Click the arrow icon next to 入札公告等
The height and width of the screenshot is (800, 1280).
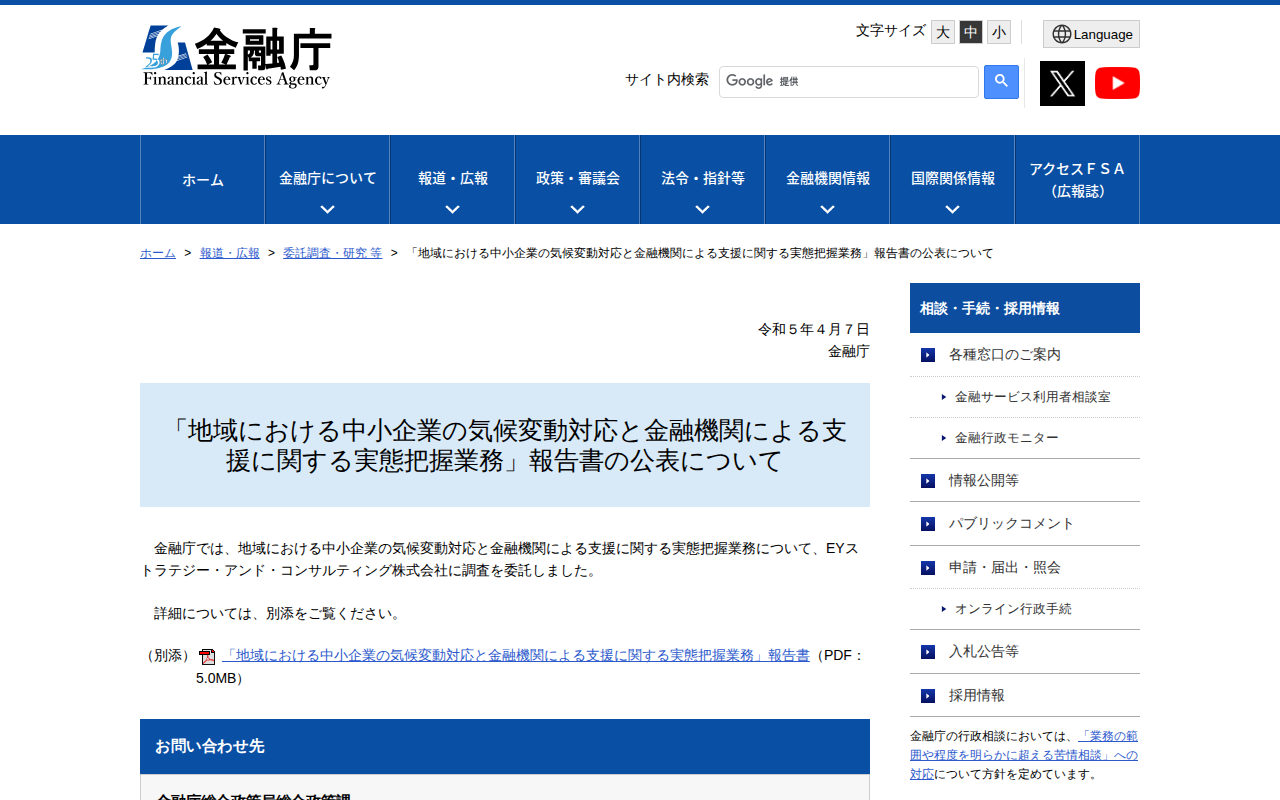click(926, 651)
